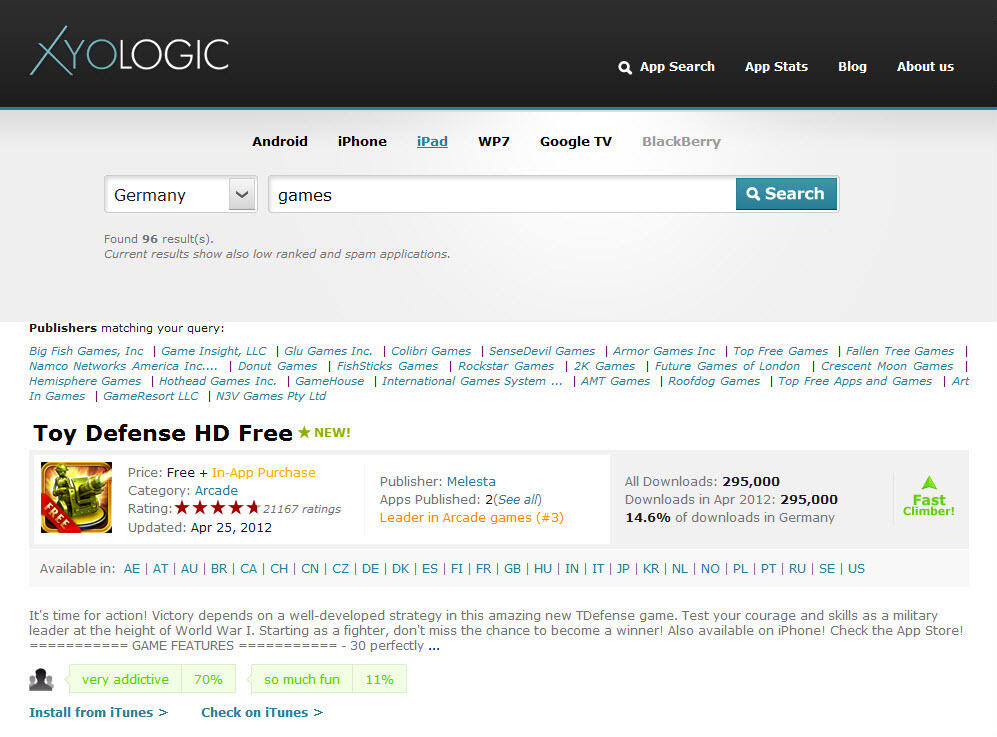
Task: Open publisher Namco Networks America Inc....
Action: pos(123,366)
